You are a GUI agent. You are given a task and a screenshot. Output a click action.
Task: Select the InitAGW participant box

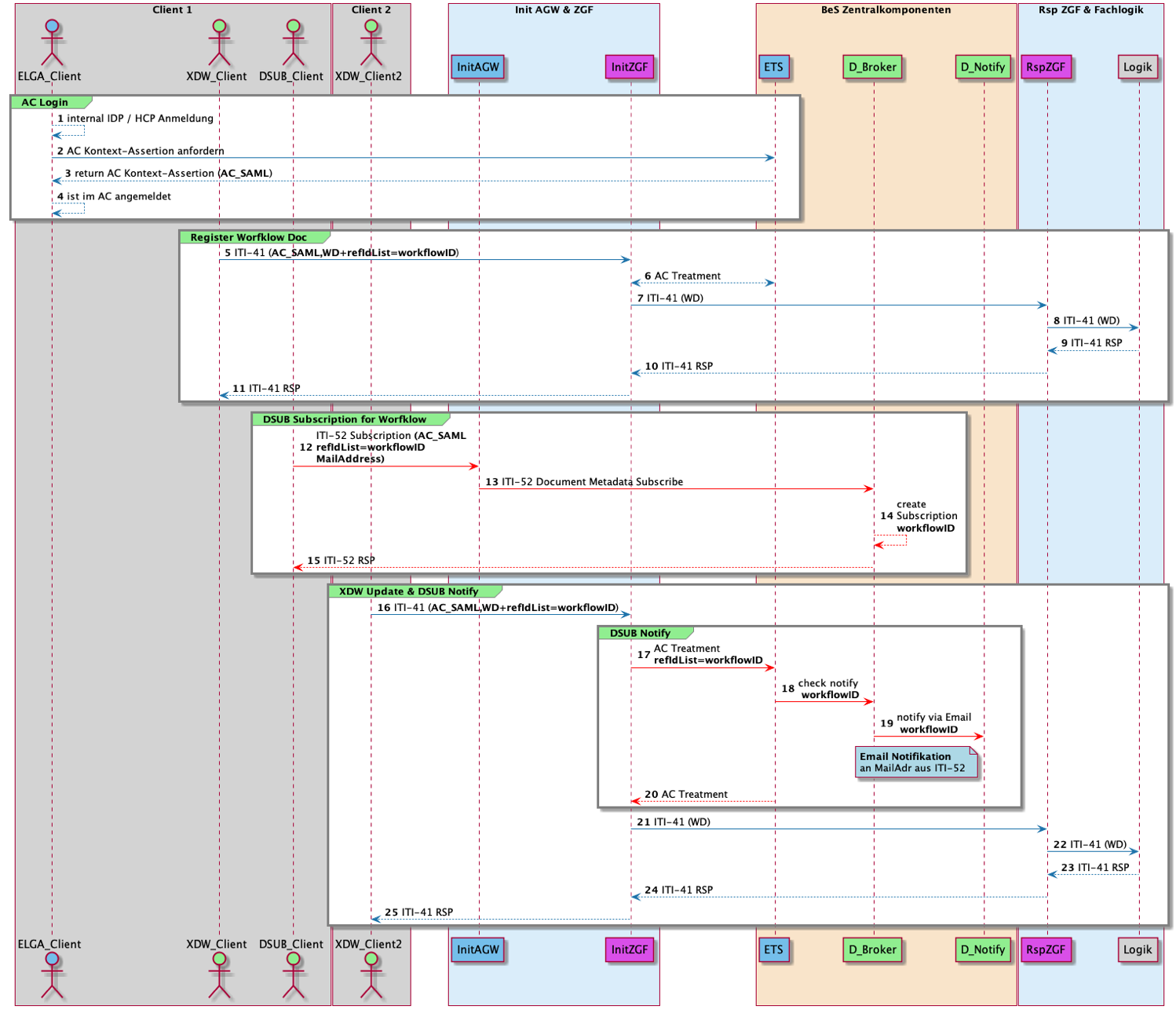[x=478, y=68]
